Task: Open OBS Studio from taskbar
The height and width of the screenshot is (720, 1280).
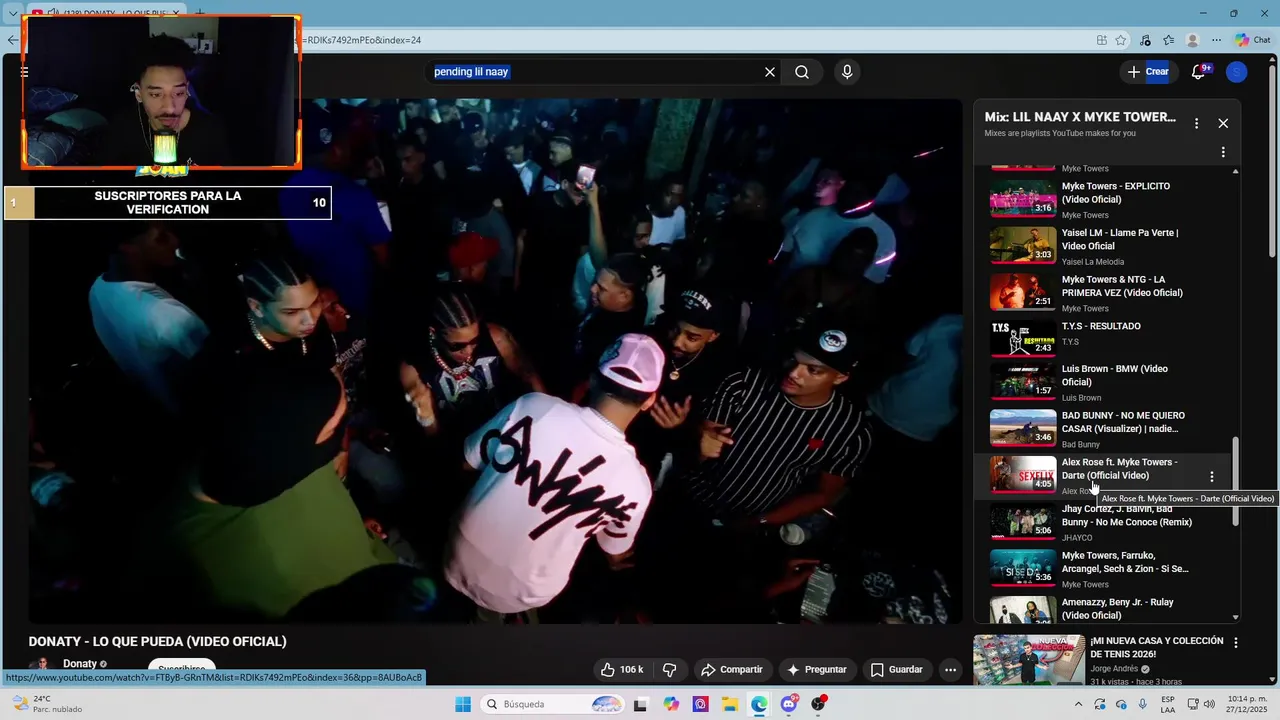Action: point(819,704)
